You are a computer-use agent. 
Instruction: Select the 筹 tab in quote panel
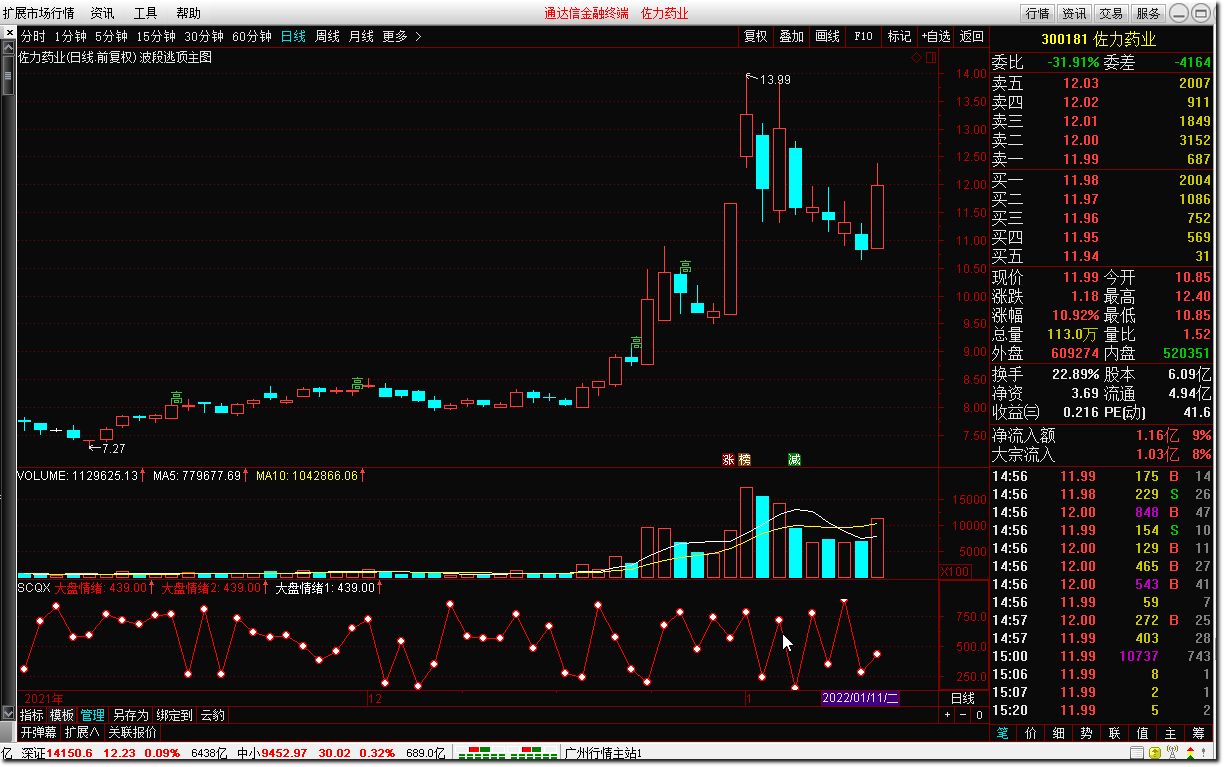[1198, 733]
